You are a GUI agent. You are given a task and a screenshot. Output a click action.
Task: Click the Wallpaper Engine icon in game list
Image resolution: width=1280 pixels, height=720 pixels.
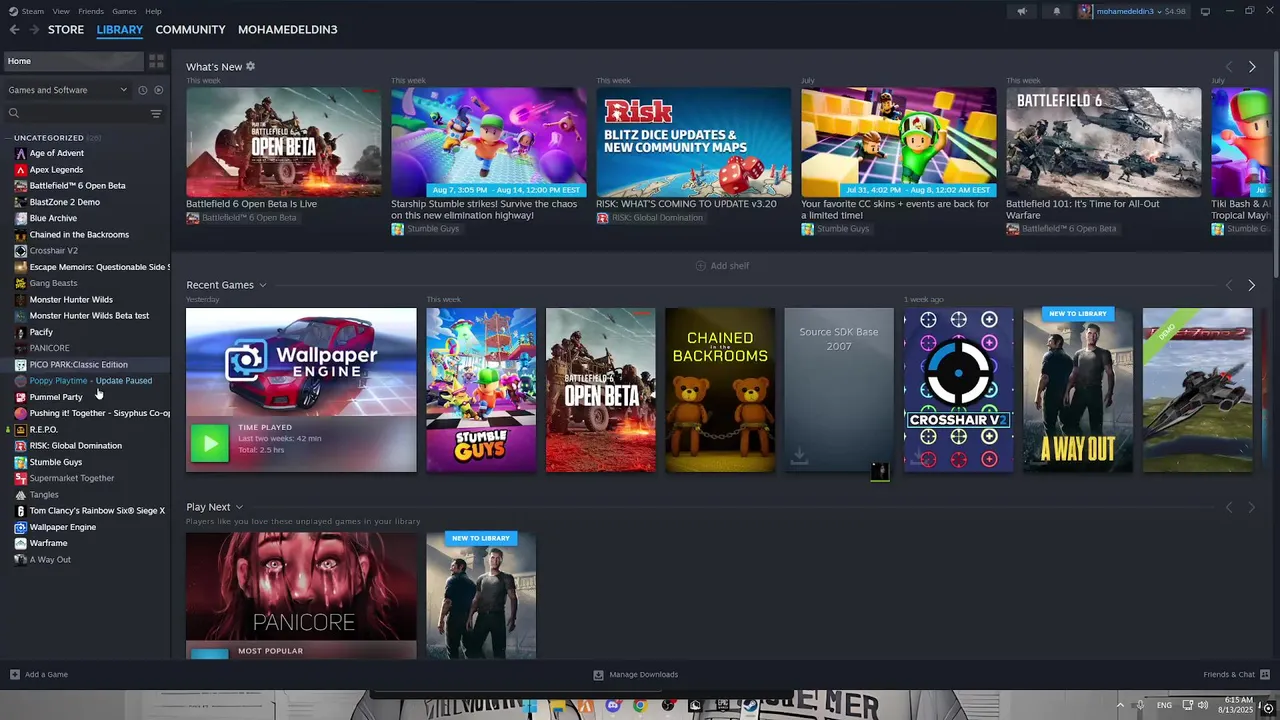click(20, 527)
